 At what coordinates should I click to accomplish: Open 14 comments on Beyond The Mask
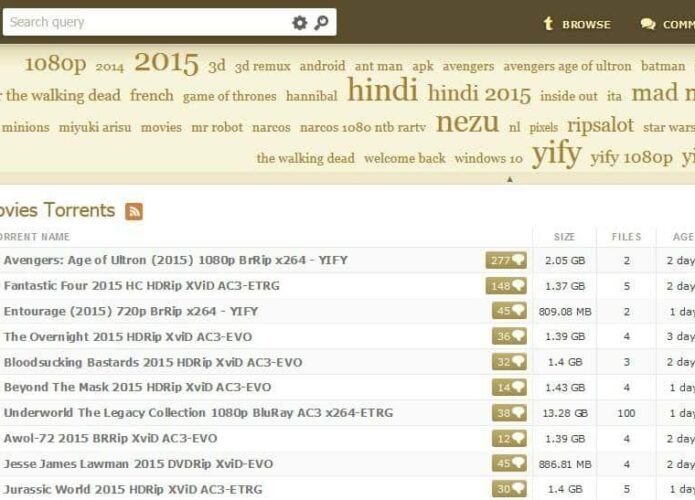tap(509, 387)
